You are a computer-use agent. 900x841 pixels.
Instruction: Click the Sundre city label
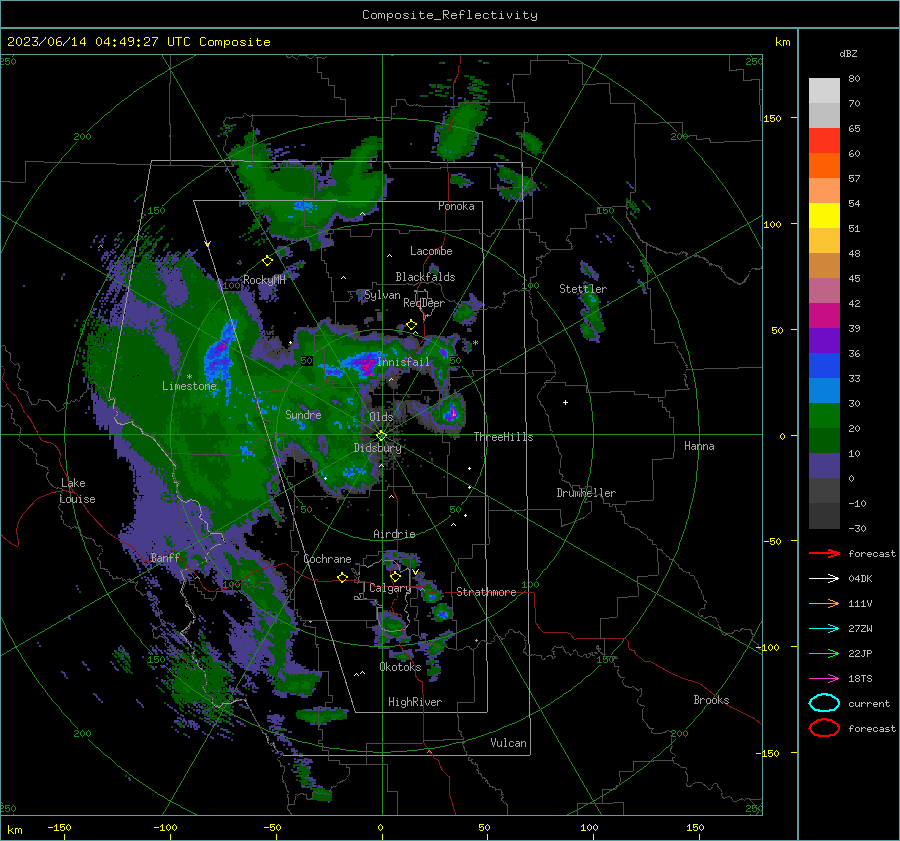tap(303, 414)
